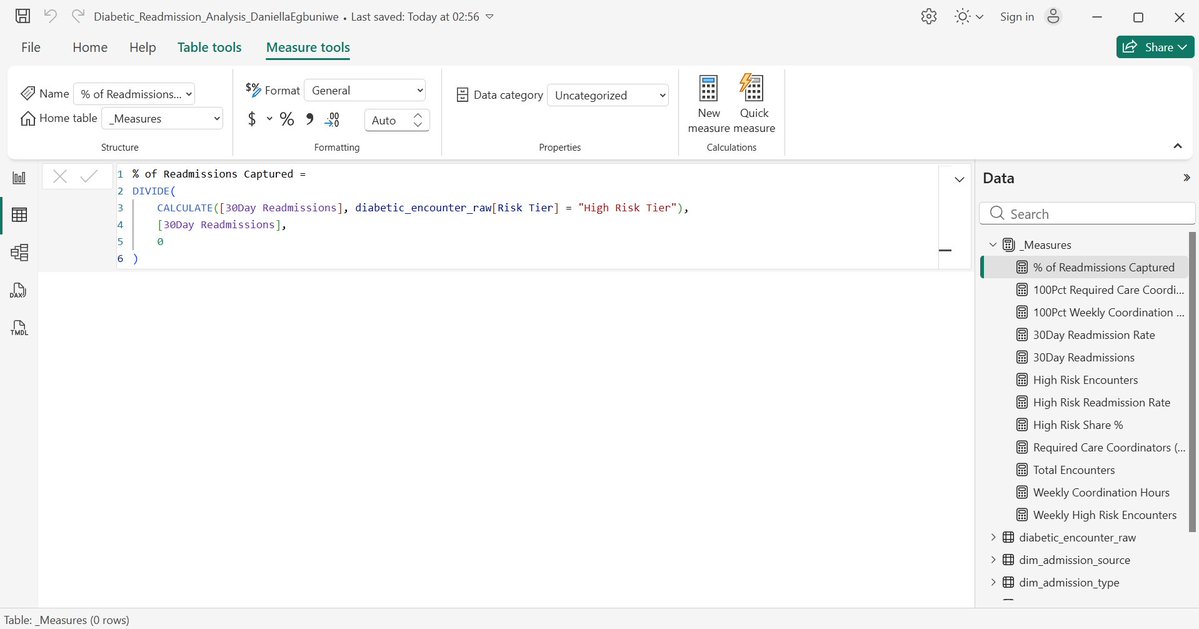This screenshot has width=1199, height=629.
Task: Open the TMDL view icon
Action: (x=19, y=328)
